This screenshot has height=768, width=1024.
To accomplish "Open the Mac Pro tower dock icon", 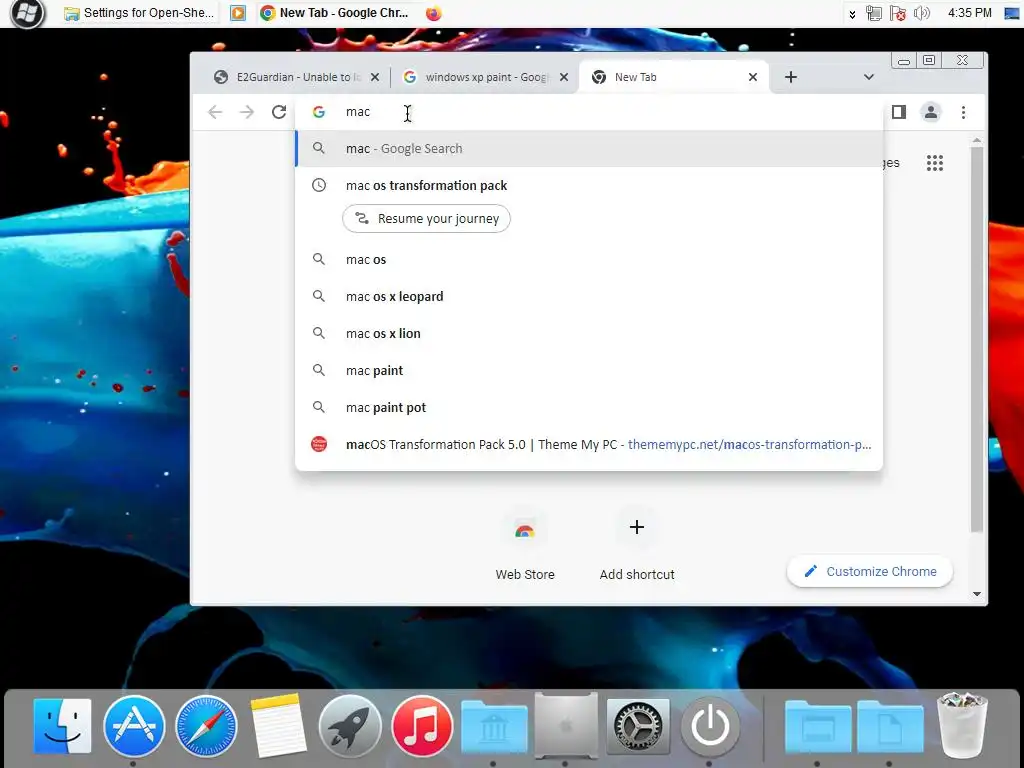I will pos(566,725).
